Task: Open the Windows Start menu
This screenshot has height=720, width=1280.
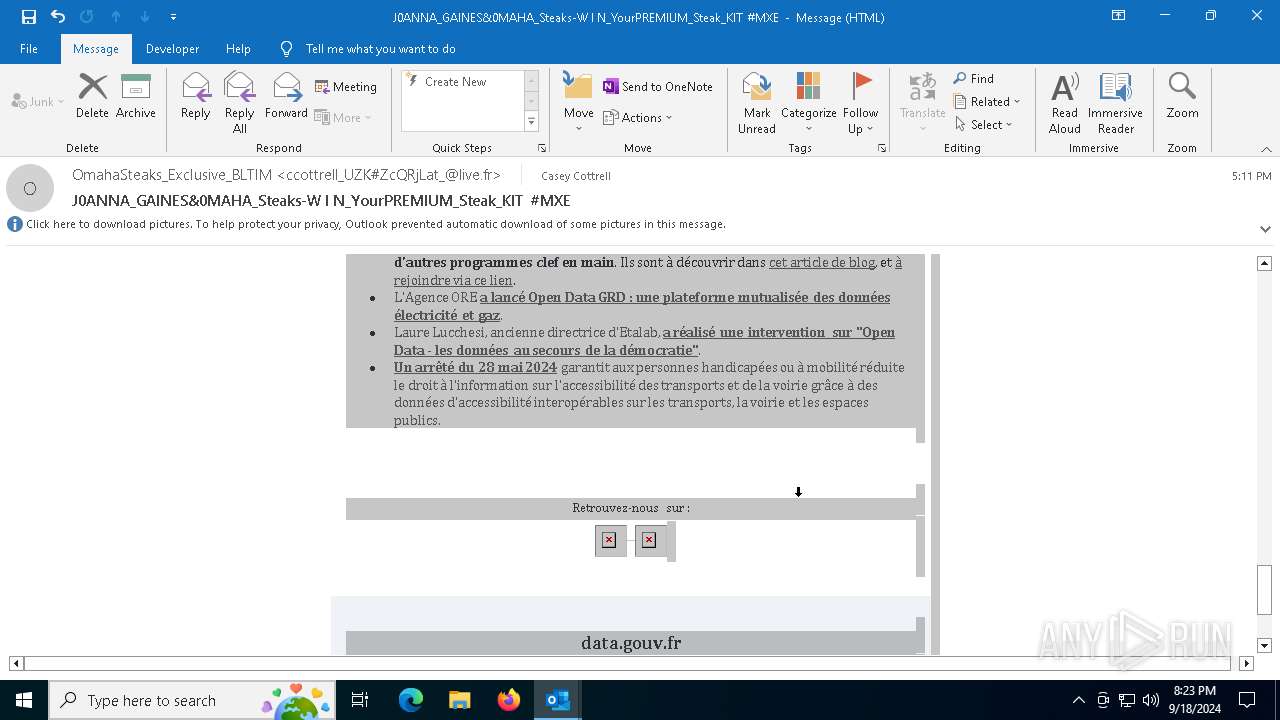Action: (23, 700)
